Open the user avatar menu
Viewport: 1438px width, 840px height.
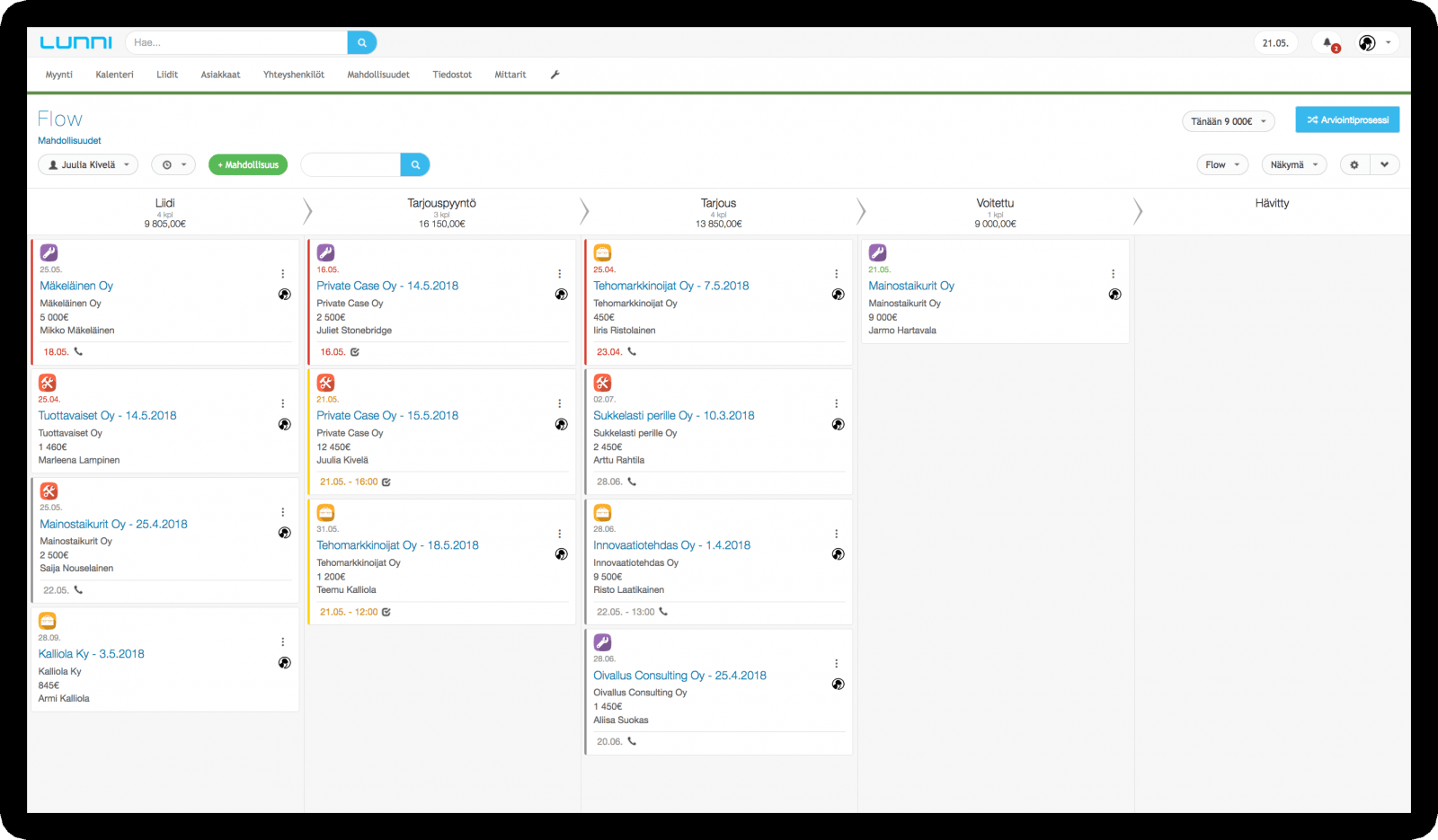tap(1377, 43)
